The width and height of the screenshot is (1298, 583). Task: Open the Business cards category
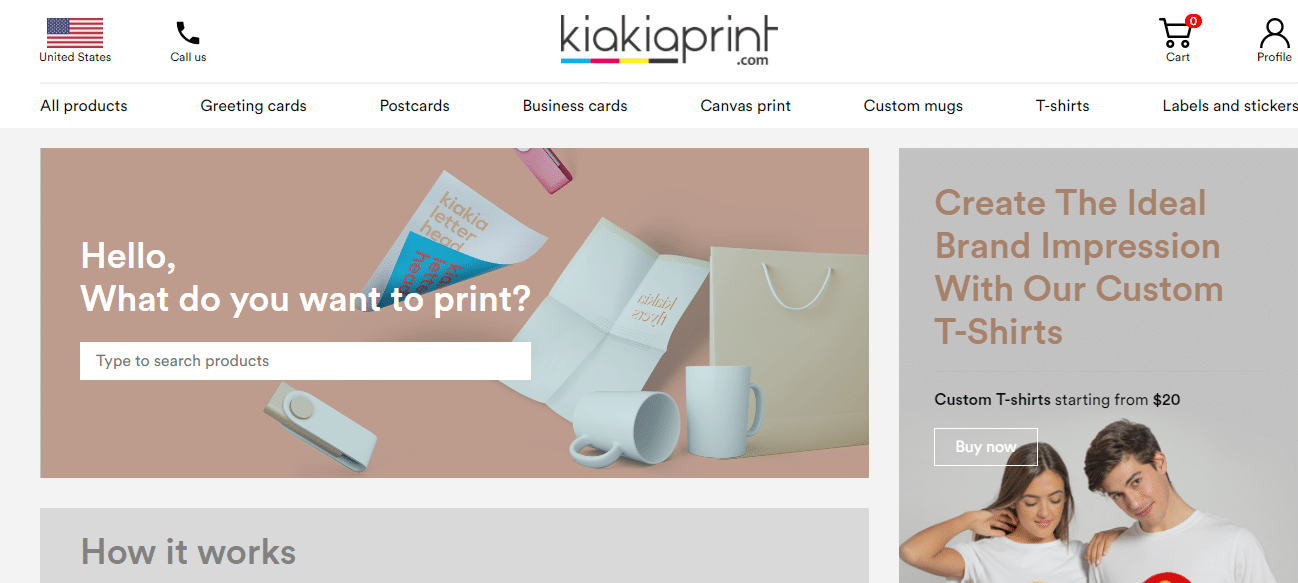pyautogui.click(x=575, y=105)
